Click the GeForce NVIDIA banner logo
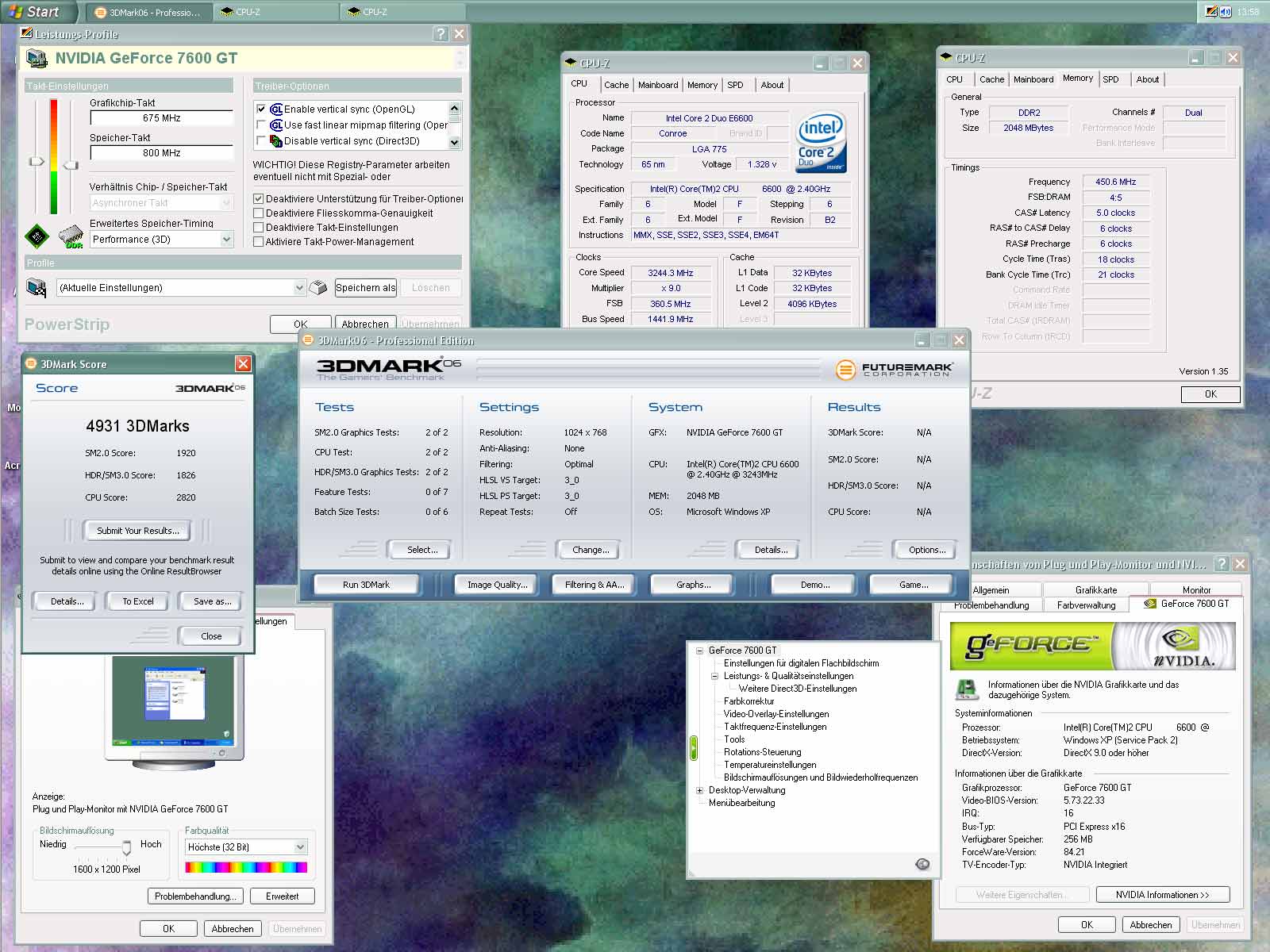The height and width of the screenshot is (952, 1270). coord(1093,646)
